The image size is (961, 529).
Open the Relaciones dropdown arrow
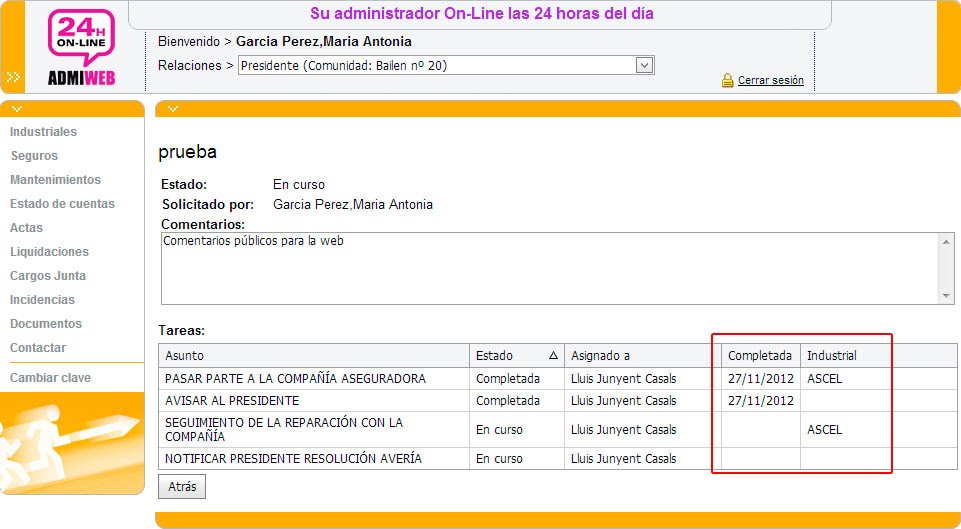pyautogui.click(x=644, y=65)
